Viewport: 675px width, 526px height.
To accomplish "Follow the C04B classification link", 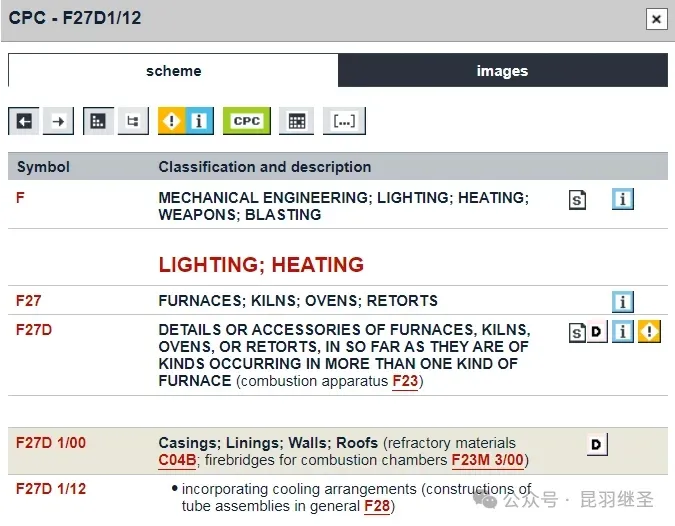I will pos(177,460).
